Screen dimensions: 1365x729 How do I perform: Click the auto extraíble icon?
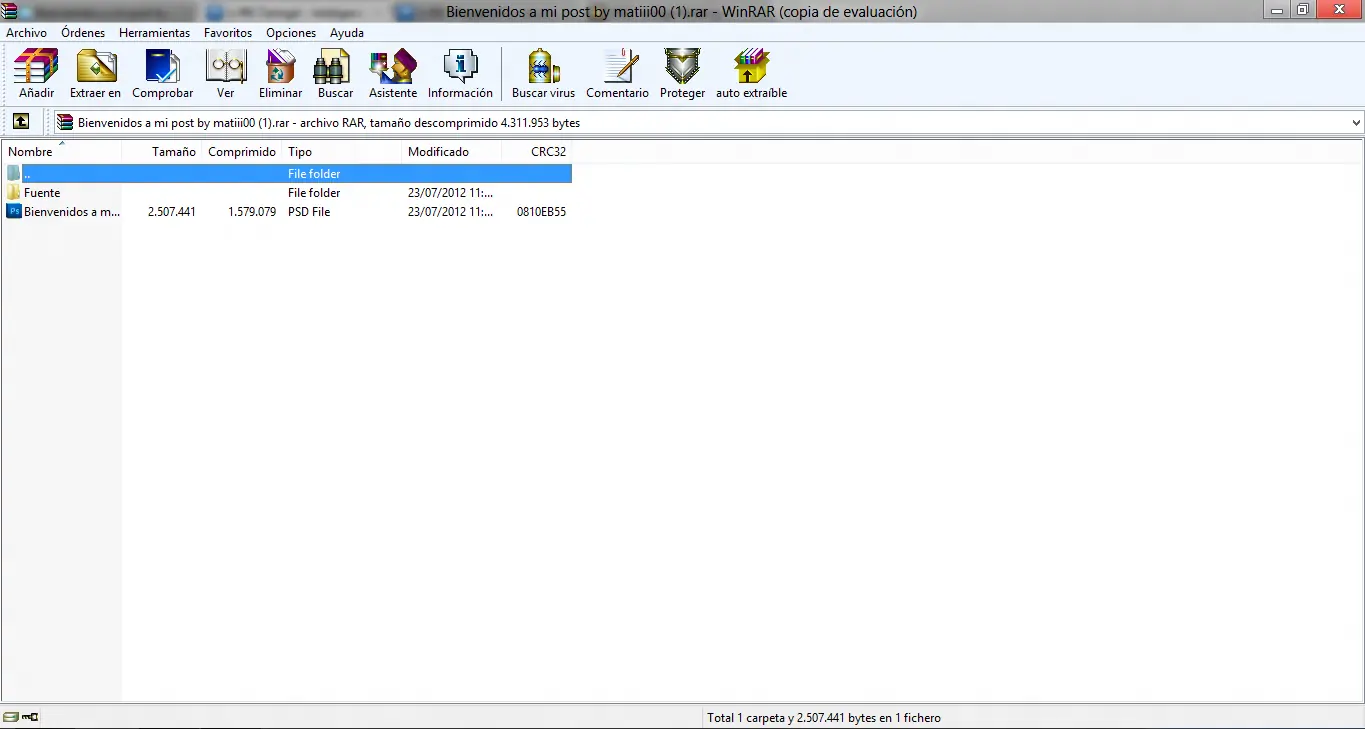(751, 67)
